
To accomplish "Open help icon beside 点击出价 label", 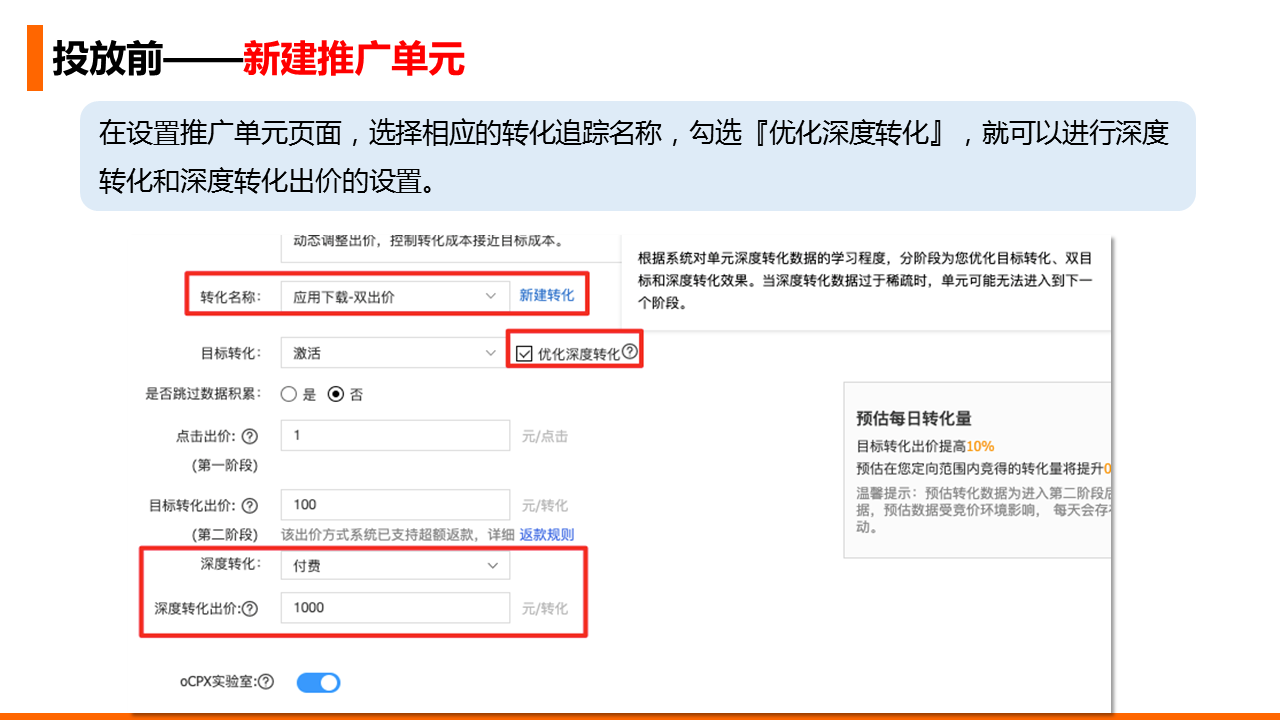I will 250,436.
